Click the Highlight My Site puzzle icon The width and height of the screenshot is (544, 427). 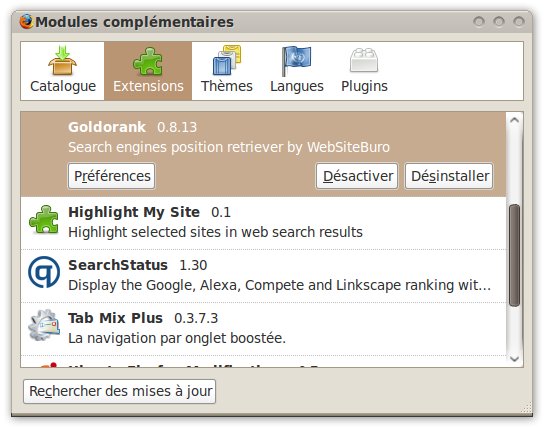[x=44, y=220]
